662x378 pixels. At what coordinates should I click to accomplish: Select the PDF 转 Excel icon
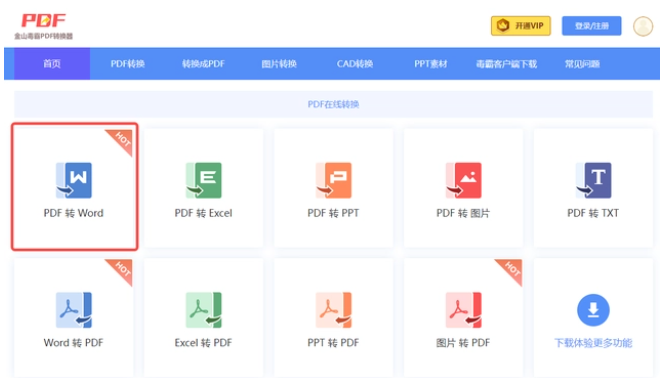coord(203,180)
